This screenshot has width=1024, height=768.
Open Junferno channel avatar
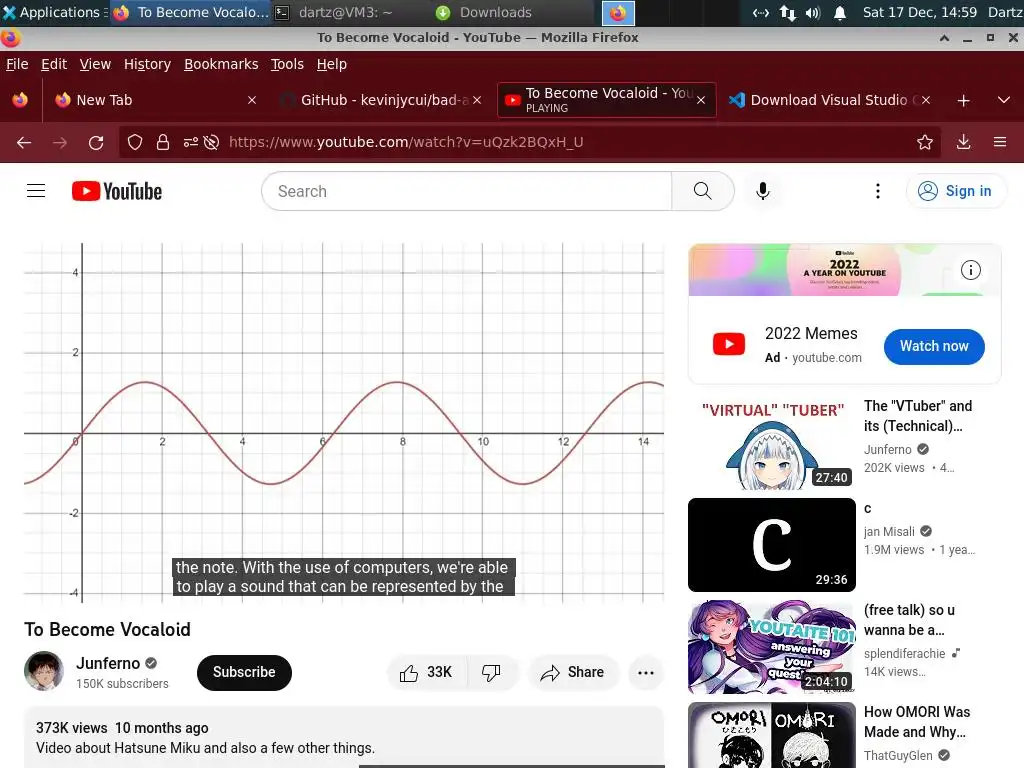click(x=44, y=671)
